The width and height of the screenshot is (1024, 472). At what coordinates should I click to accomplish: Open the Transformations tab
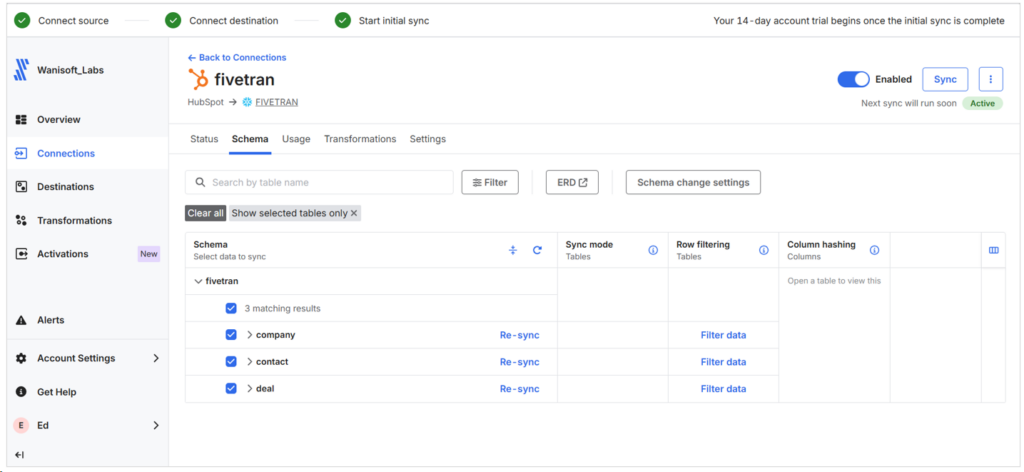360,139
